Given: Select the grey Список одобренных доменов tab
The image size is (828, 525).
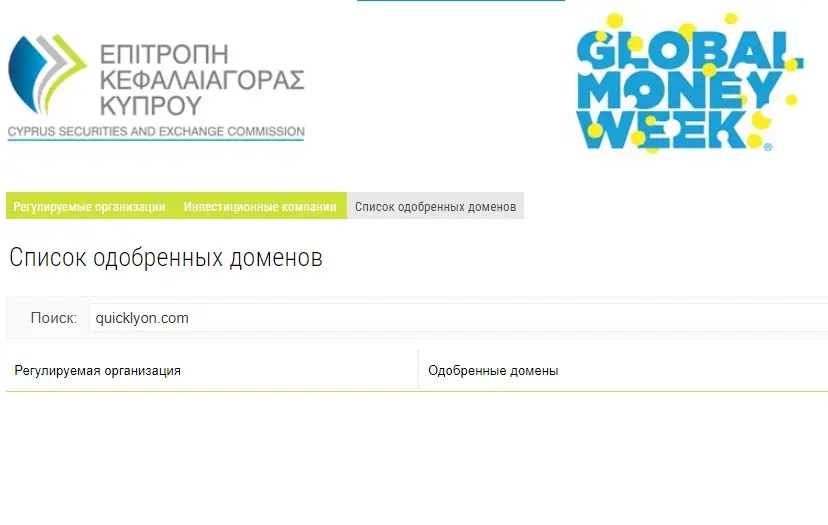Looking at the screenshot, I should coord(436,207).
